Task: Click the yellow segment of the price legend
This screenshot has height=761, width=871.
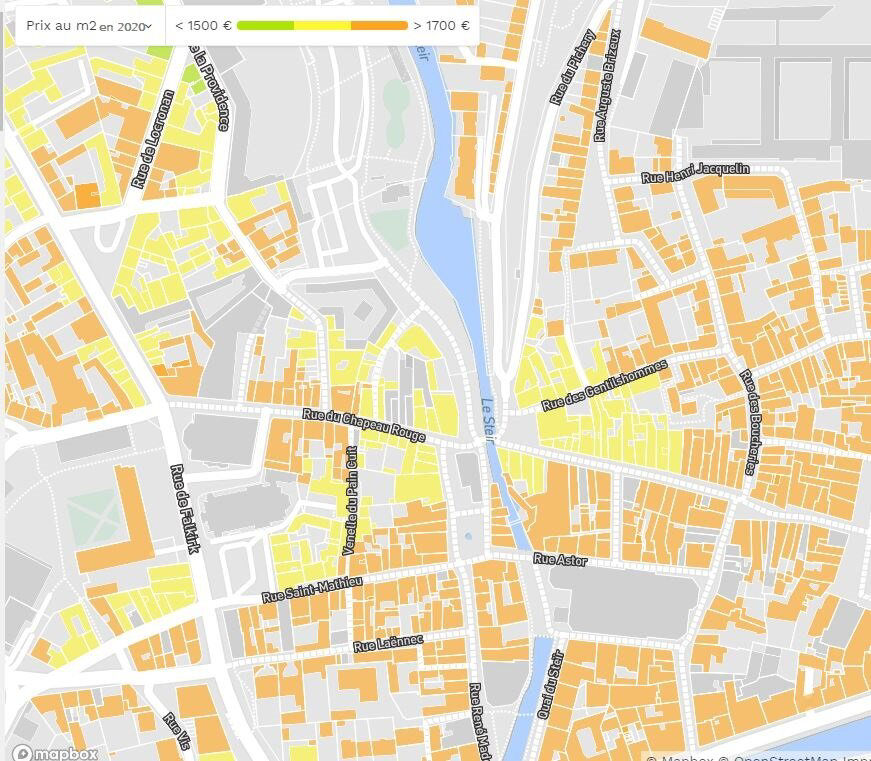Action: [322, 25]
